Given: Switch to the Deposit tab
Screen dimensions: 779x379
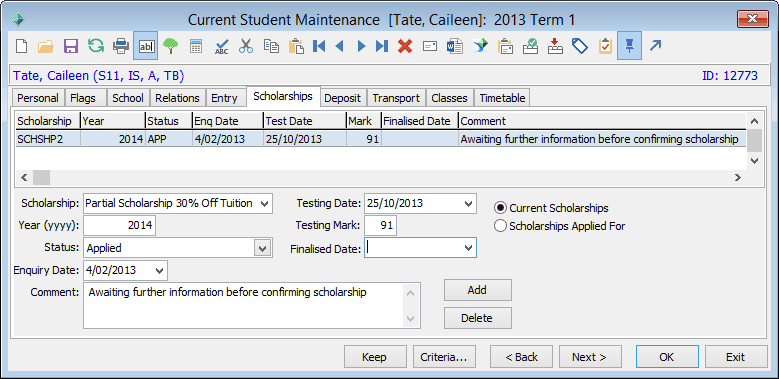Looking at the screenshot, I should pyautogui.click(x=342, y=98).
